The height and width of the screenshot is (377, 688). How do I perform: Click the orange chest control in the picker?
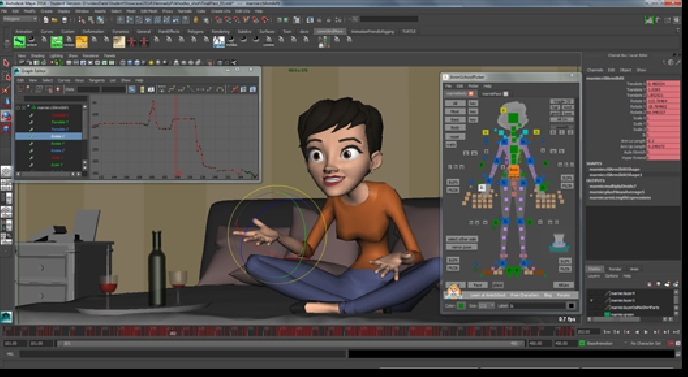[x=513, y=172]
